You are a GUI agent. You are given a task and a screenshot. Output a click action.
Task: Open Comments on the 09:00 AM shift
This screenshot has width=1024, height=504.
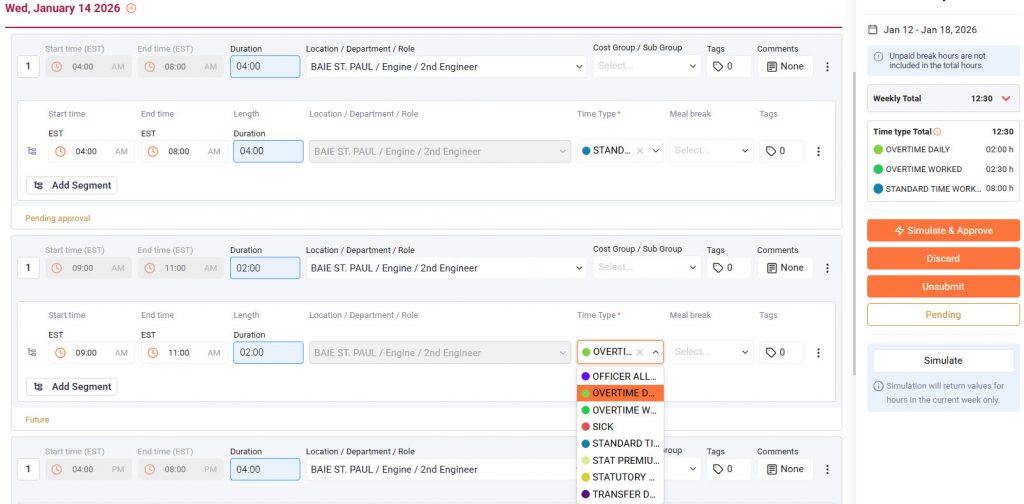(785, 268)
